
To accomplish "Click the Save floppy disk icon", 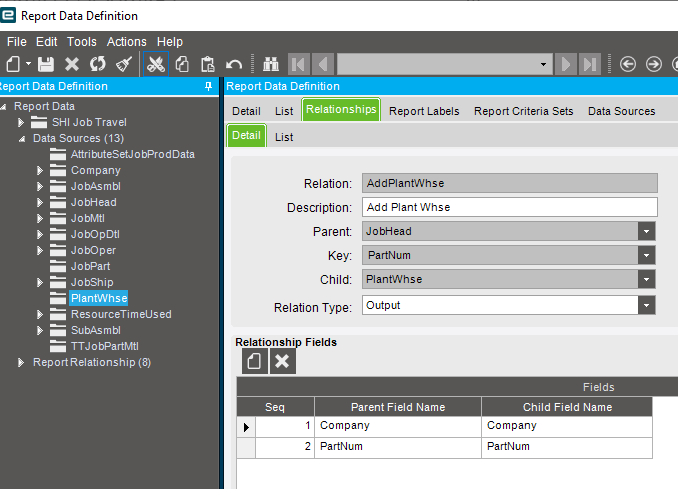I will 46,64.
